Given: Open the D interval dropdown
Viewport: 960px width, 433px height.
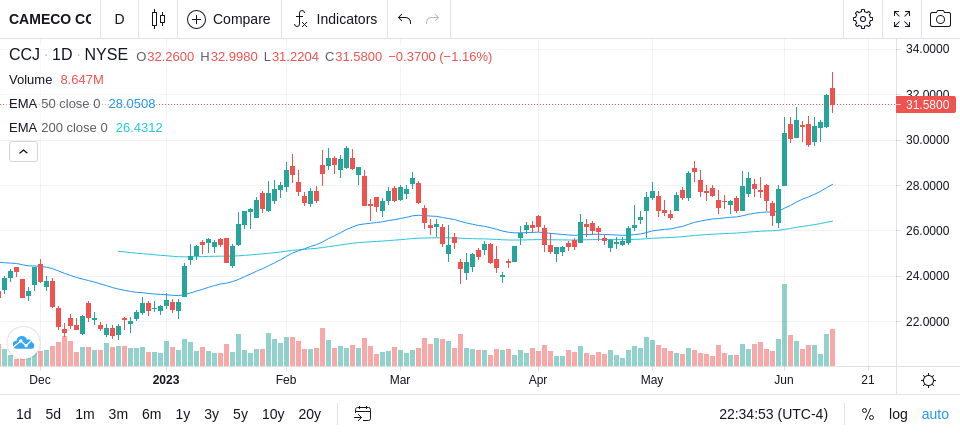Looking at the screenshot, I should tap(119, 19).
